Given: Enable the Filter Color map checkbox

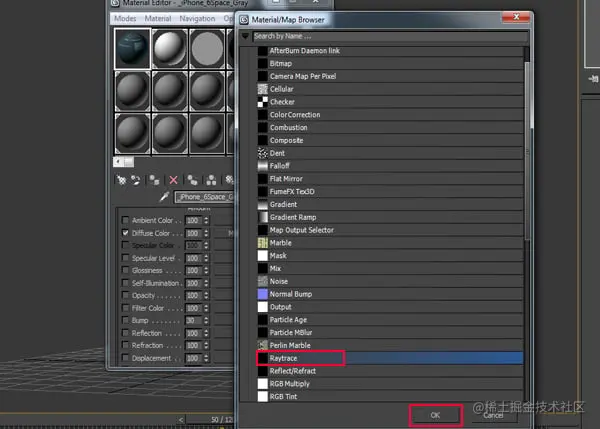Looking at the screenshot, I should click(125, 308).
